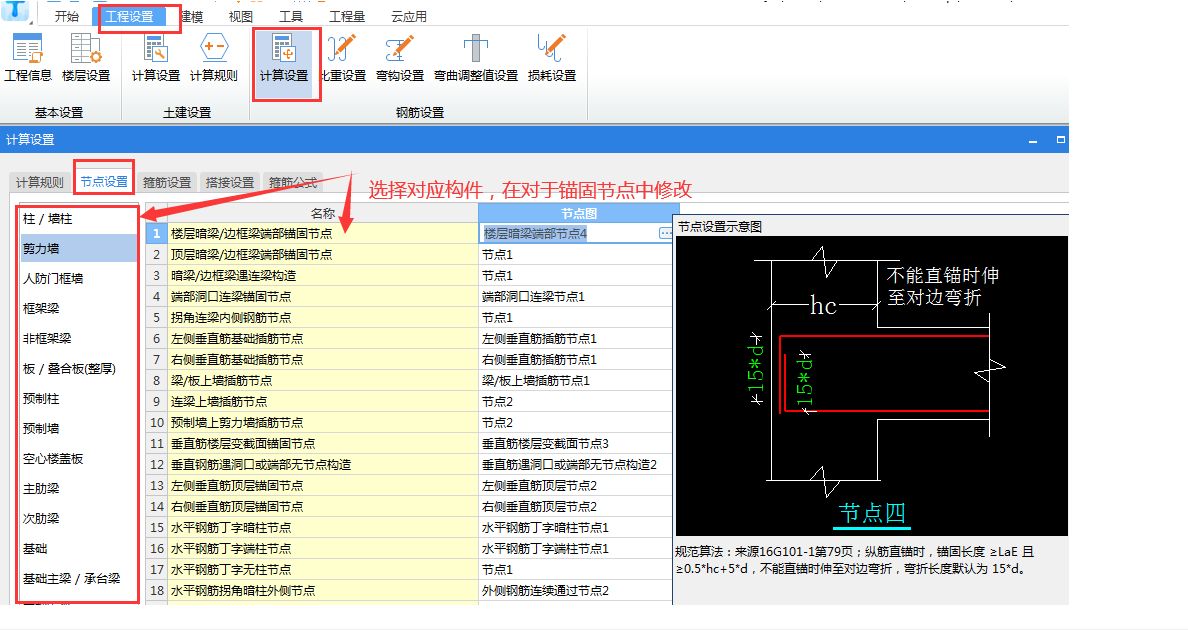
Task: Switch to the 建模 ribbon tab
Action: coord(192,16)
